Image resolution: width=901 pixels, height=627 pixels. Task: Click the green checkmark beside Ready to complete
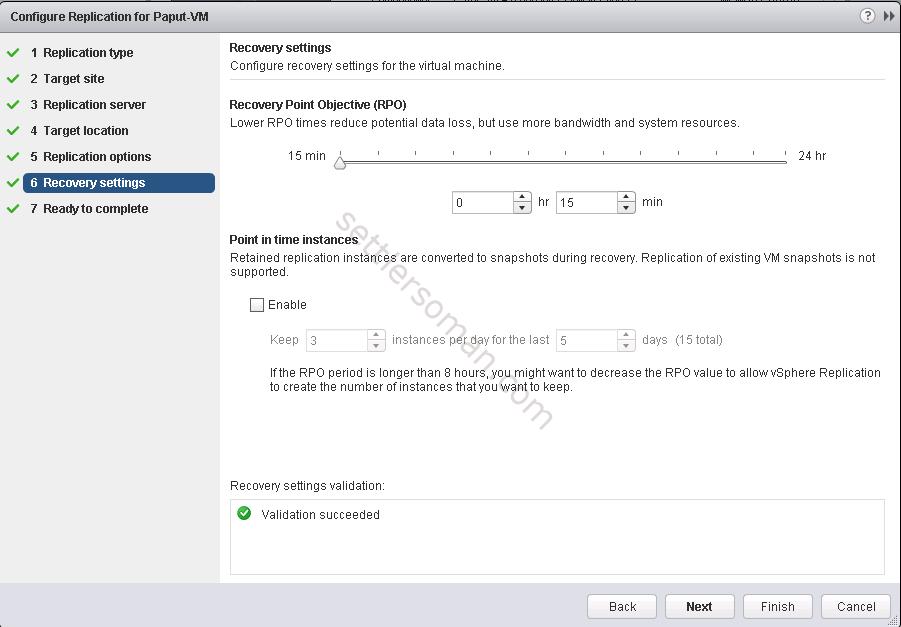[13, 209]
